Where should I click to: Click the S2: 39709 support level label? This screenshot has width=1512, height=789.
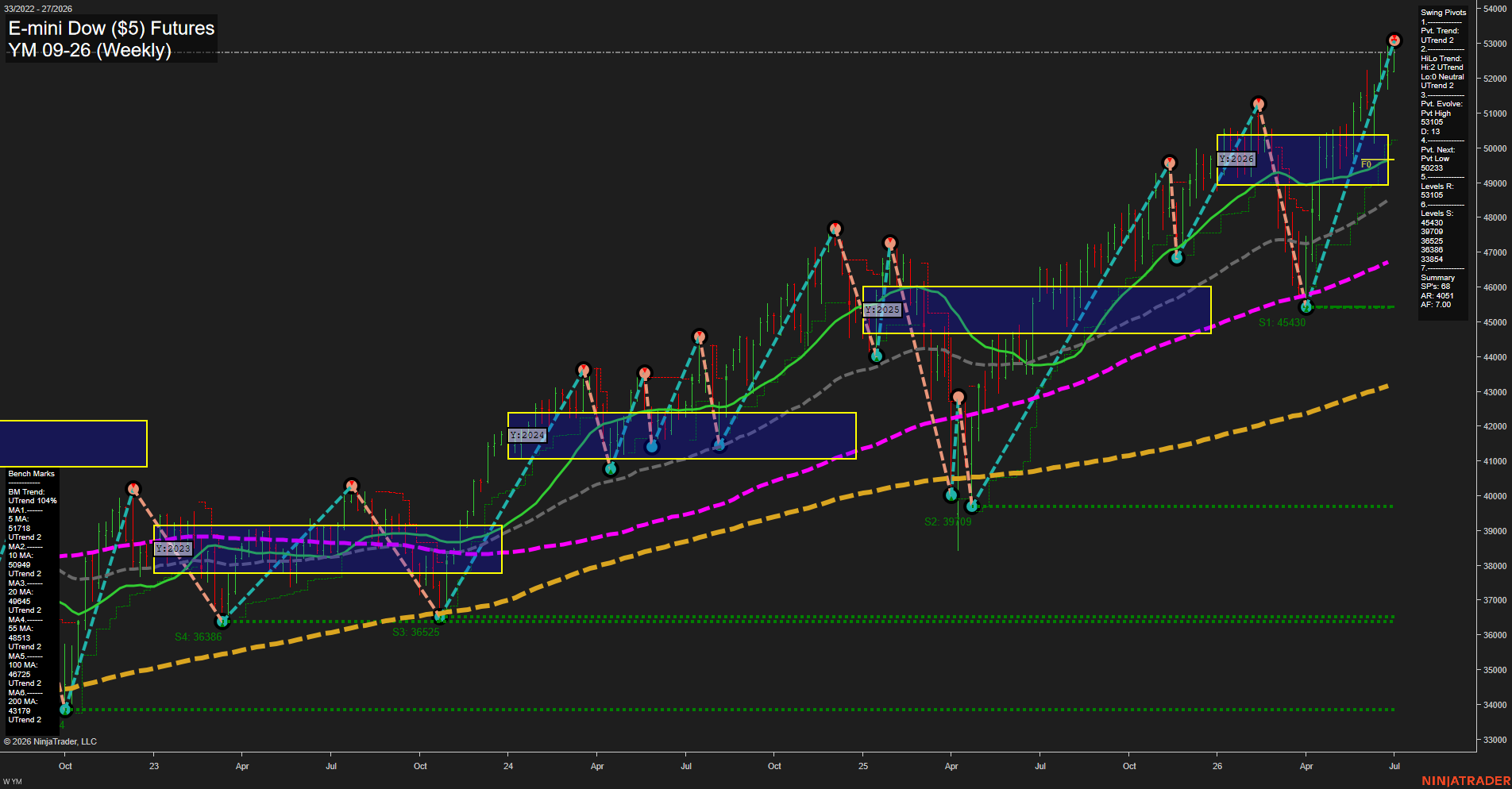click(x=947, y=522)
